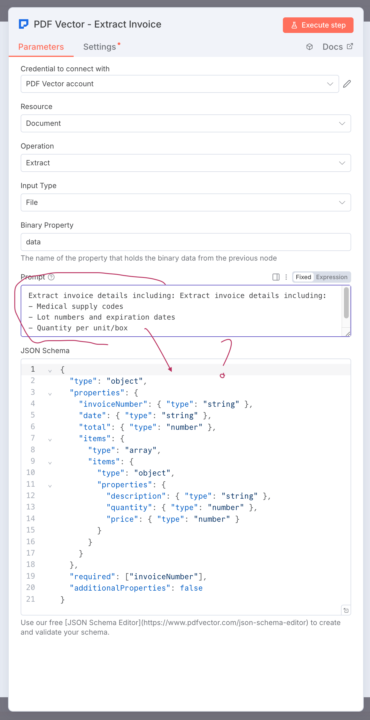Click "additionalProperties" on line 20
This screenshot has height=720, width=370.
(x=120, y=588)
